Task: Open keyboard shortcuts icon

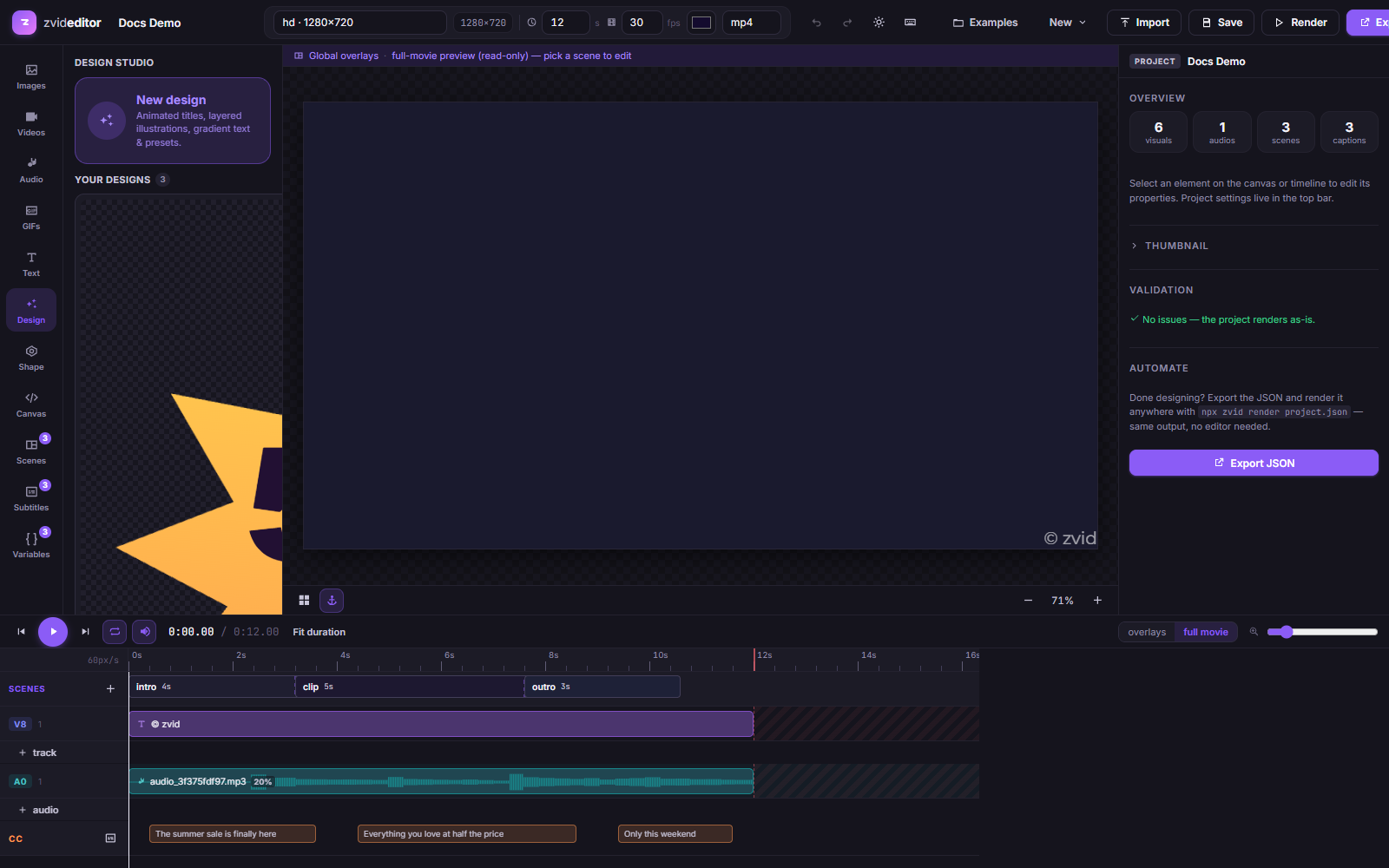Action: tap(911, 23)
